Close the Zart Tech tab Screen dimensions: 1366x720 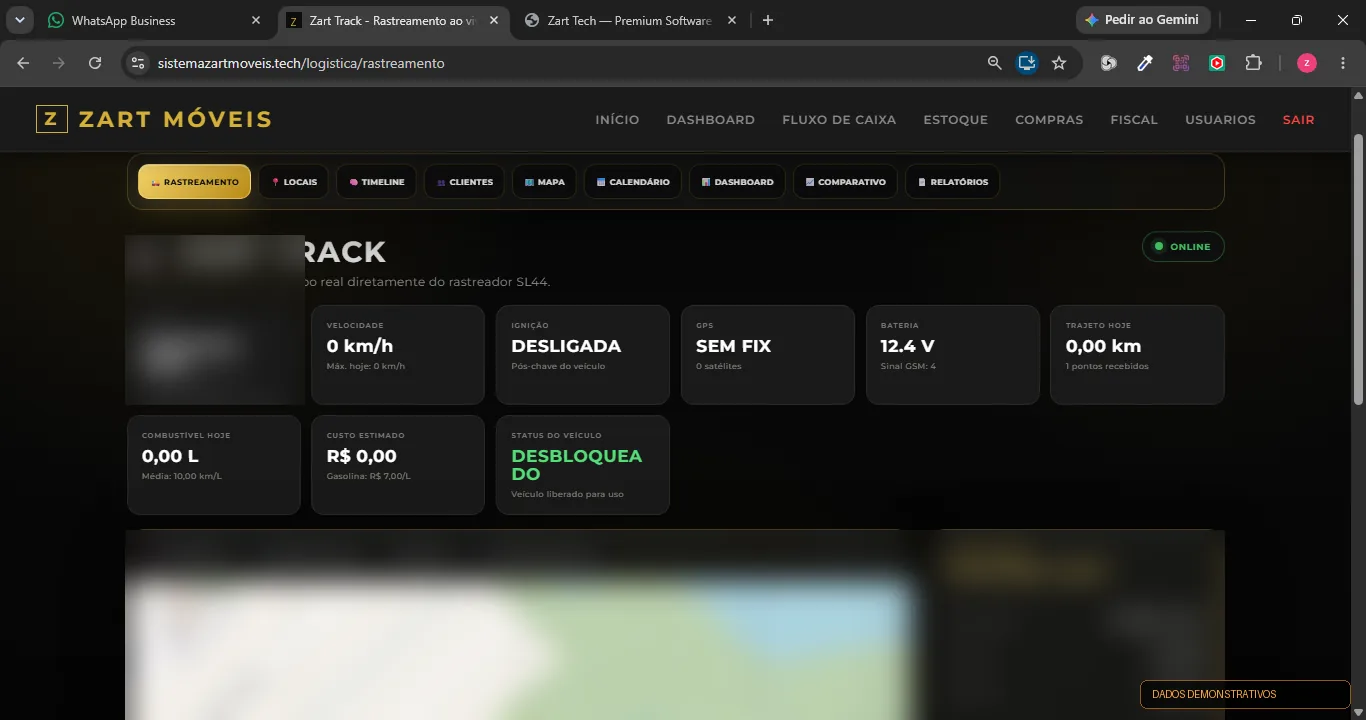(x=732, y=20)
